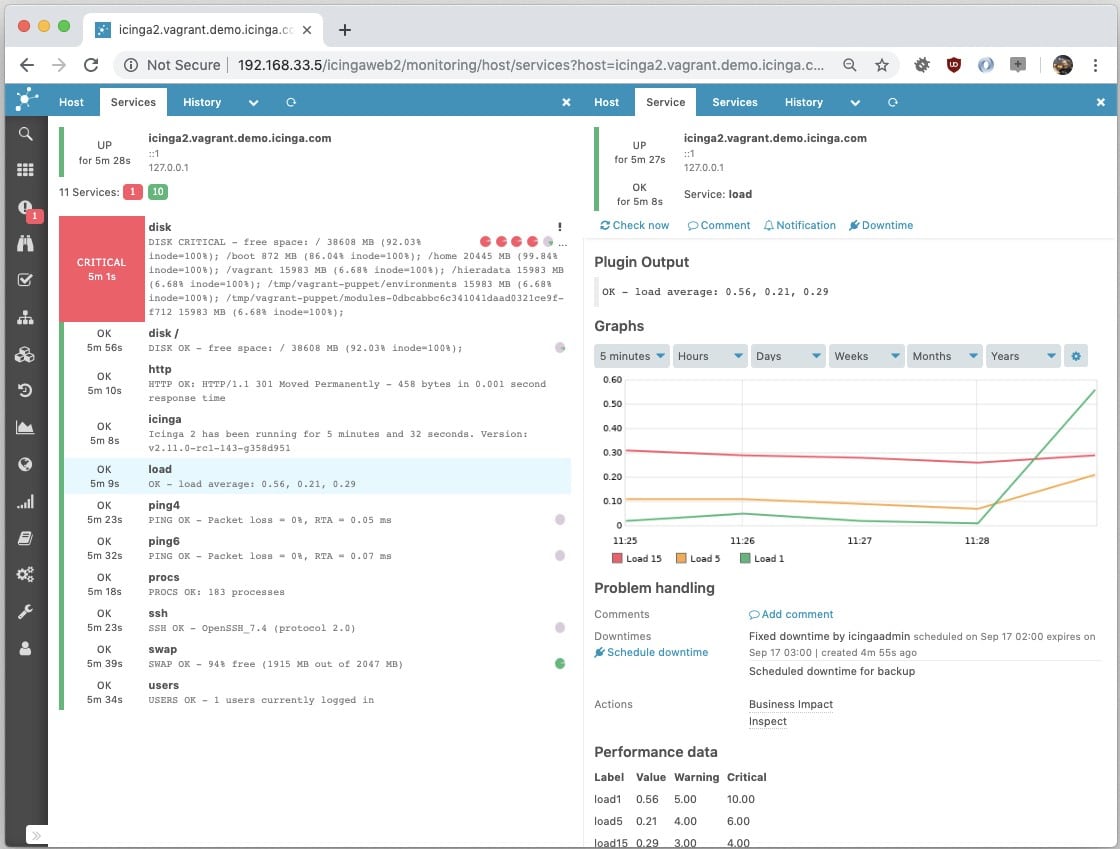Viewport: 1120px width, 849px height.
Task: Open the tab dropdown chevron in load service pane
Action: [855, 103]
